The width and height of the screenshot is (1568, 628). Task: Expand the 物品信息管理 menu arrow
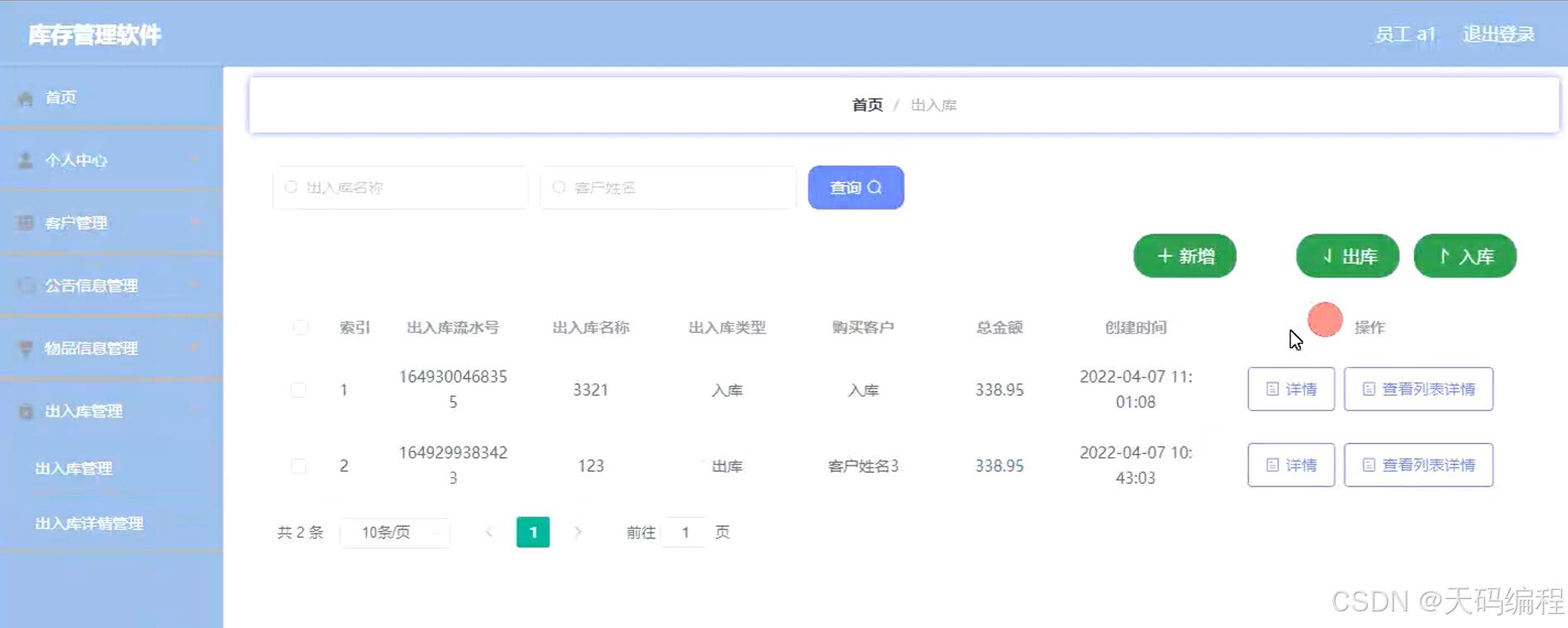point(195,348)
